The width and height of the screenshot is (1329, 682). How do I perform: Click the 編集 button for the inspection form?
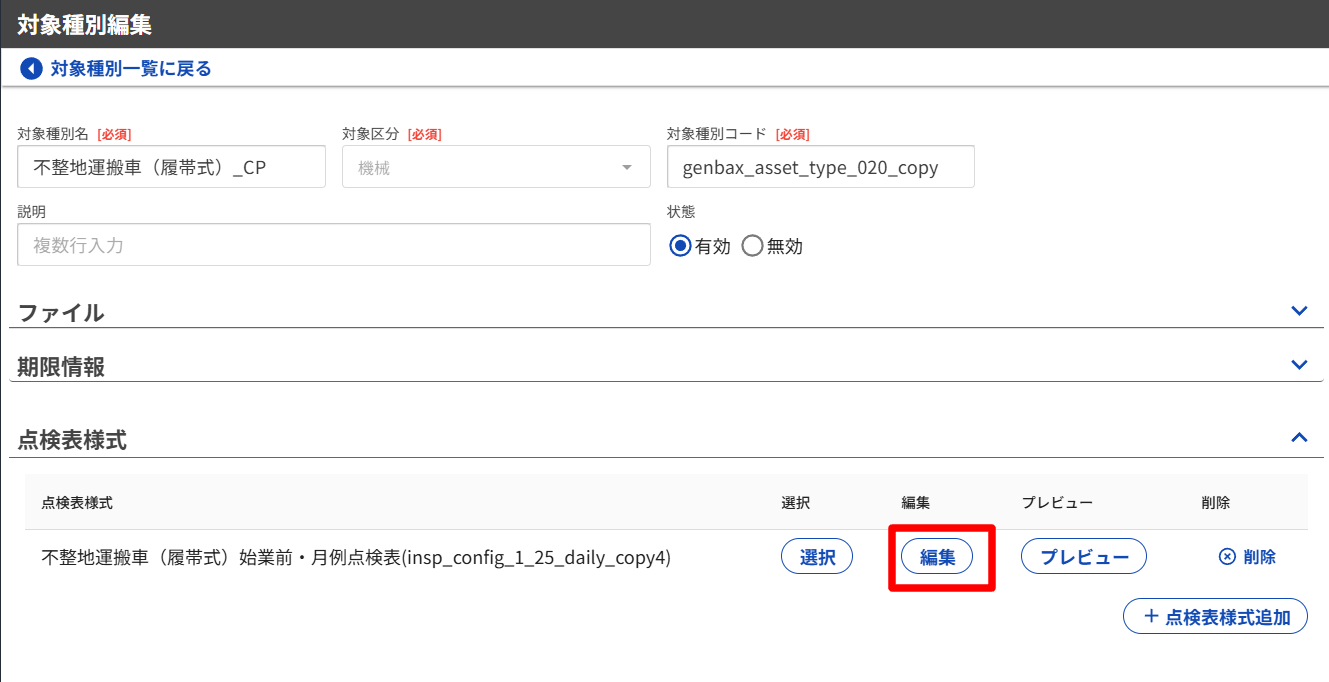click(937, 557)
